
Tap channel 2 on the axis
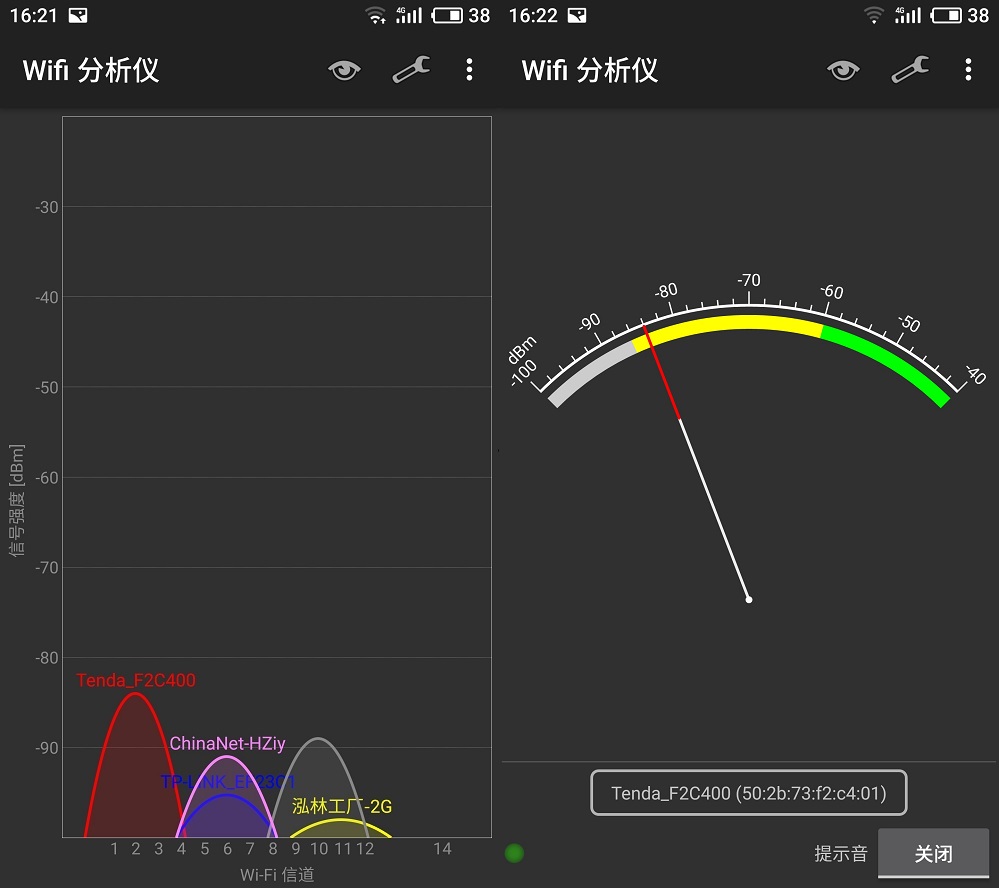click(x=136, y=849)
